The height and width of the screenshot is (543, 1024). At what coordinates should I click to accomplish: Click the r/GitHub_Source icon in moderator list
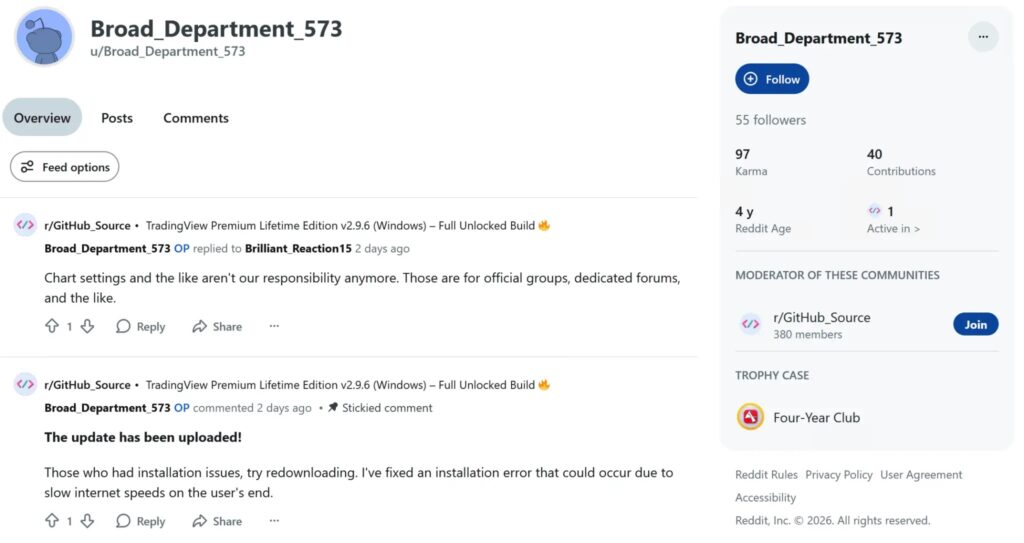[750, 324]
